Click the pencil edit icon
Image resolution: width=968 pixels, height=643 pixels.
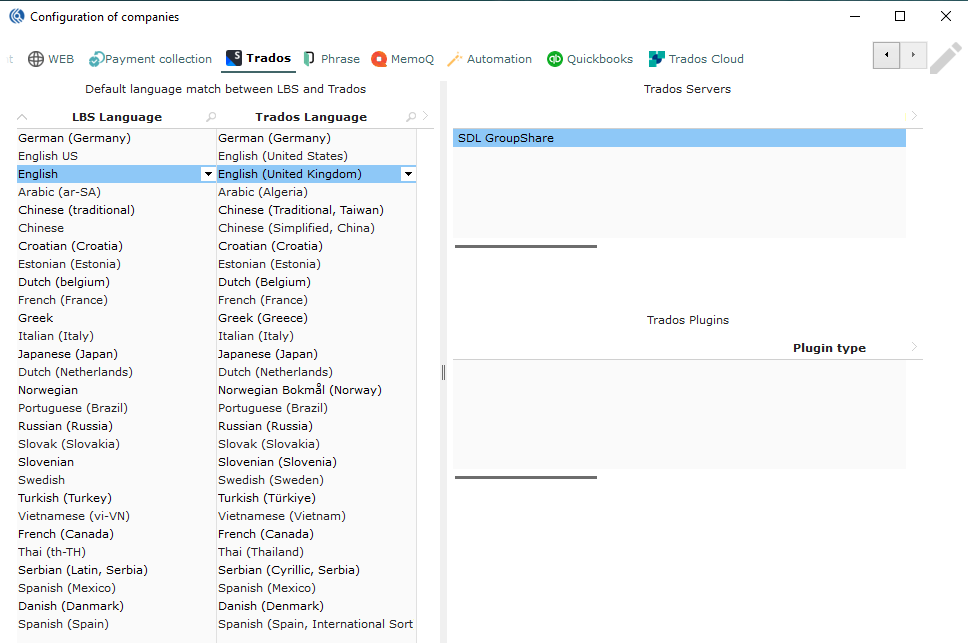point(945,58)
